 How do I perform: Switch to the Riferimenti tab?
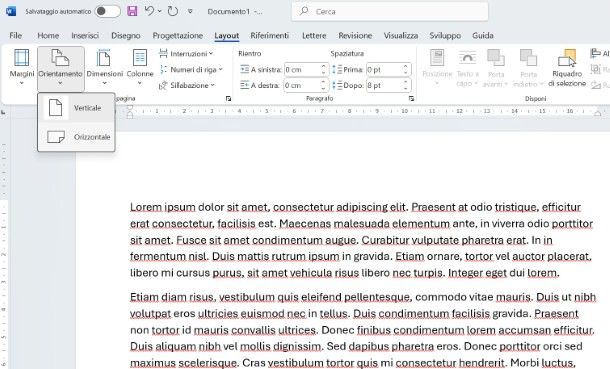[x=270, y=35]
